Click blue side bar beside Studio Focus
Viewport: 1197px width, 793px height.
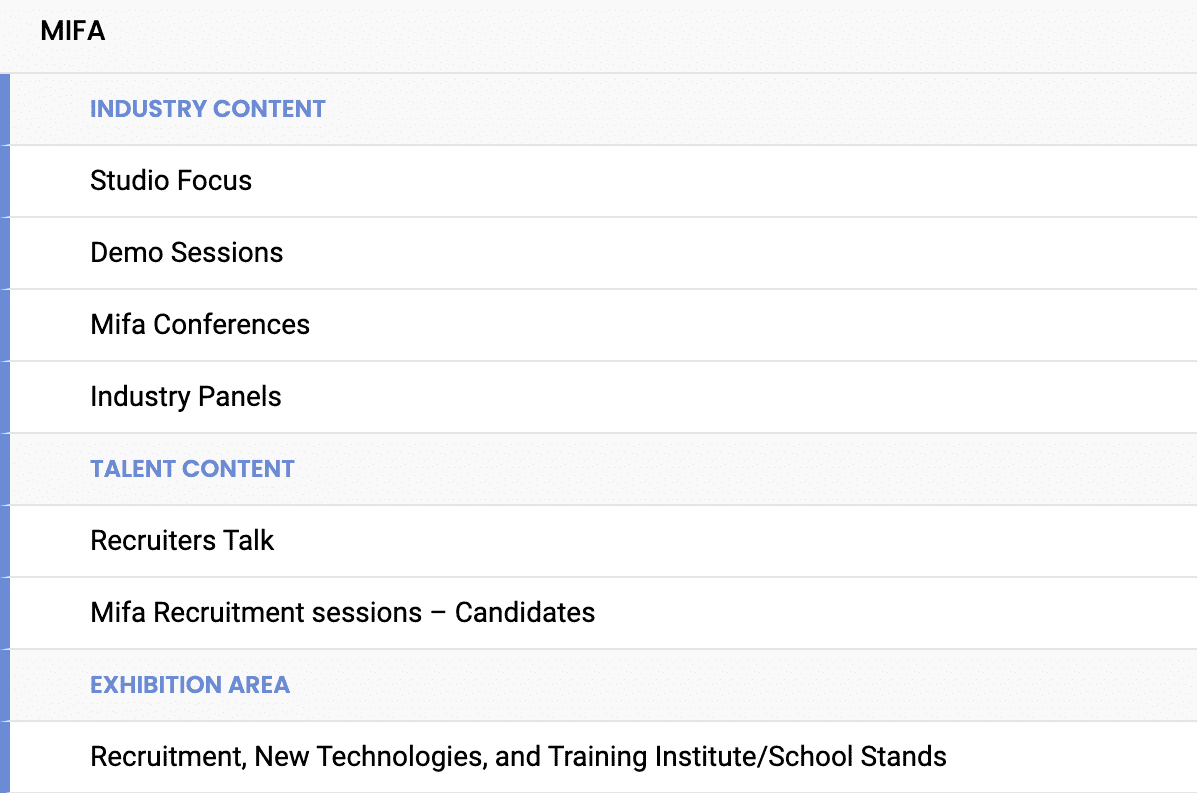click(4, 181)
